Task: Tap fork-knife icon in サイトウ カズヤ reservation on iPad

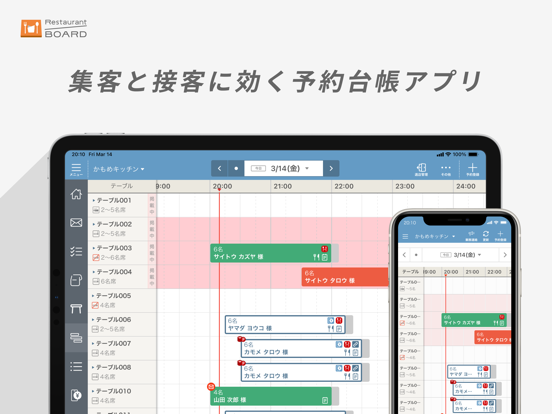Action: [316, 258]
